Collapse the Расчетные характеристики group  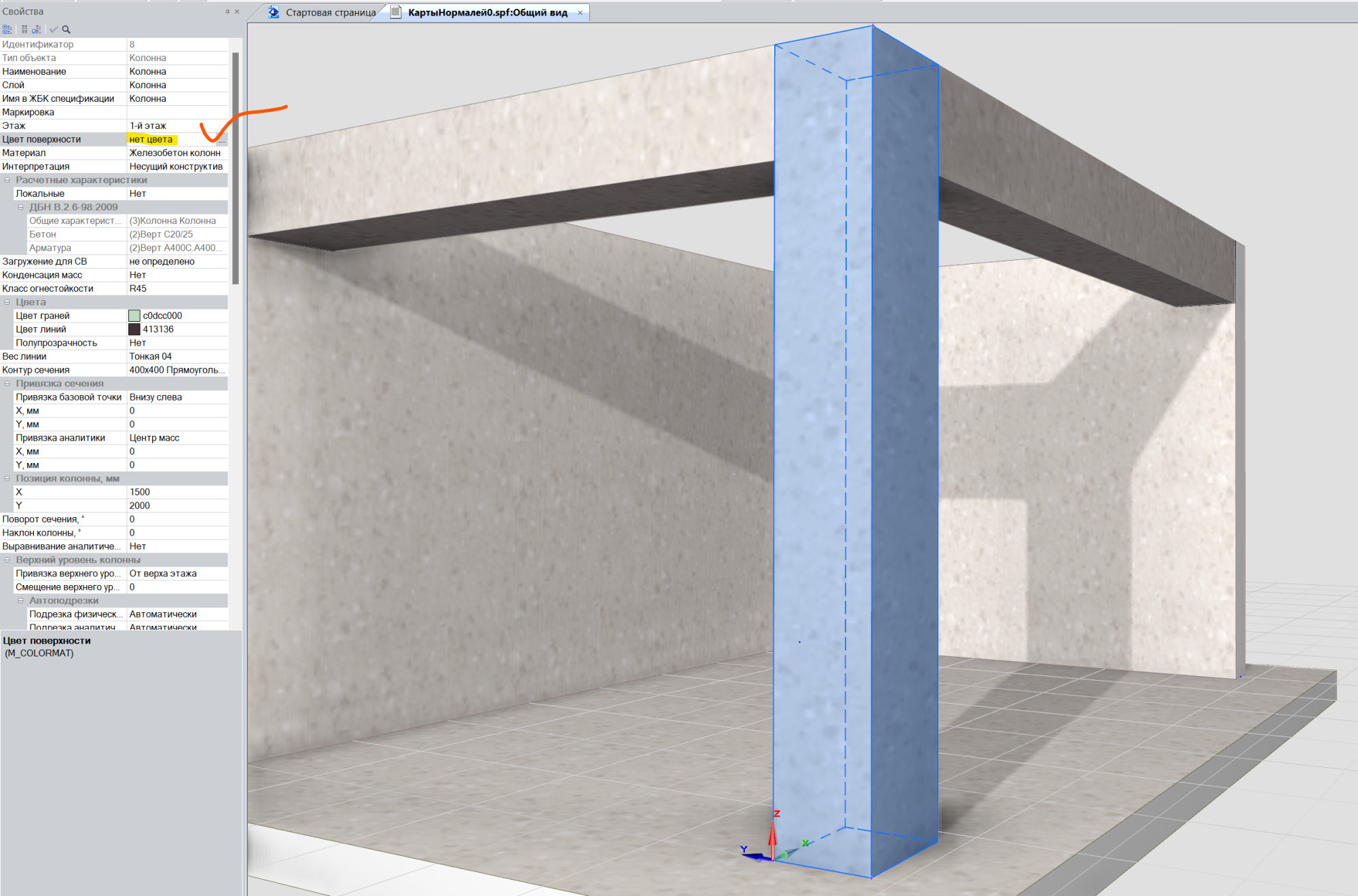point(7,180)
